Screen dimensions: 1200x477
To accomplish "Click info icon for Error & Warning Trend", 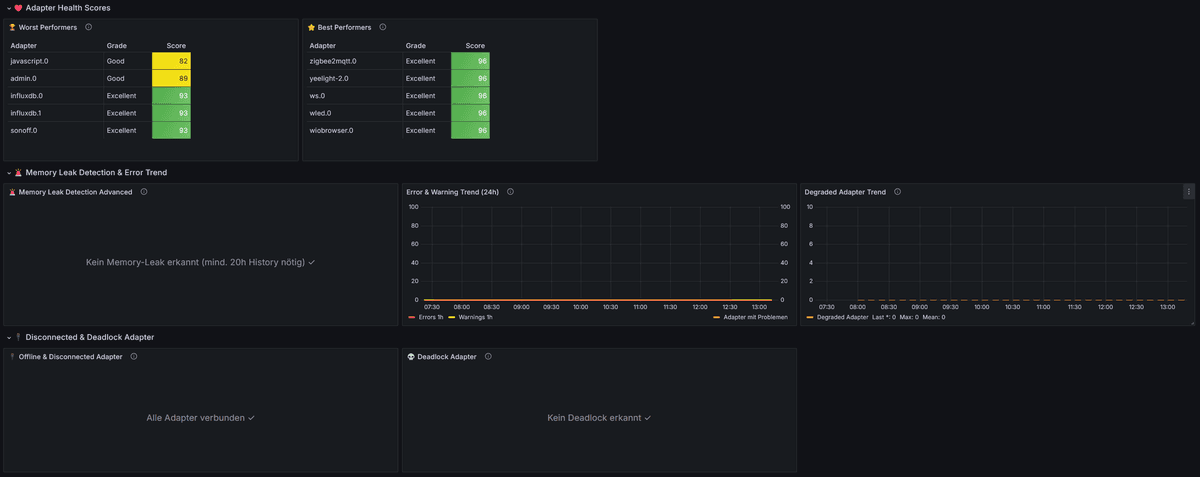I will click(x=511, y=192).
